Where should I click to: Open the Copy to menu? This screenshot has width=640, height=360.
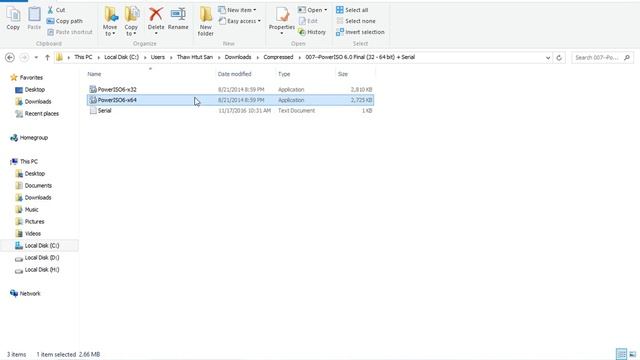[131, 21]
